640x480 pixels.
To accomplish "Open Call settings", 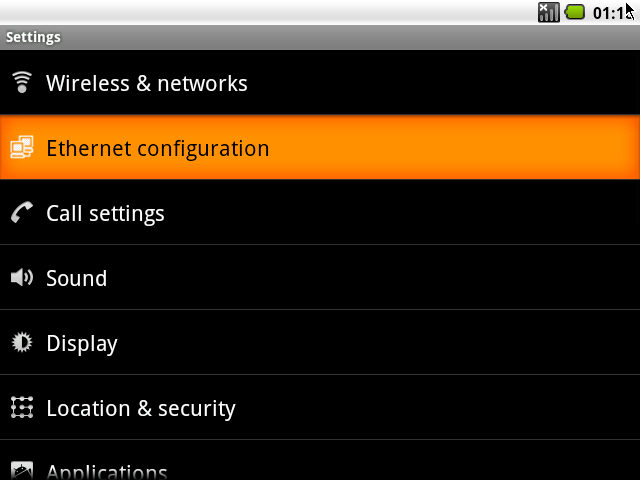I will [320, 212].
